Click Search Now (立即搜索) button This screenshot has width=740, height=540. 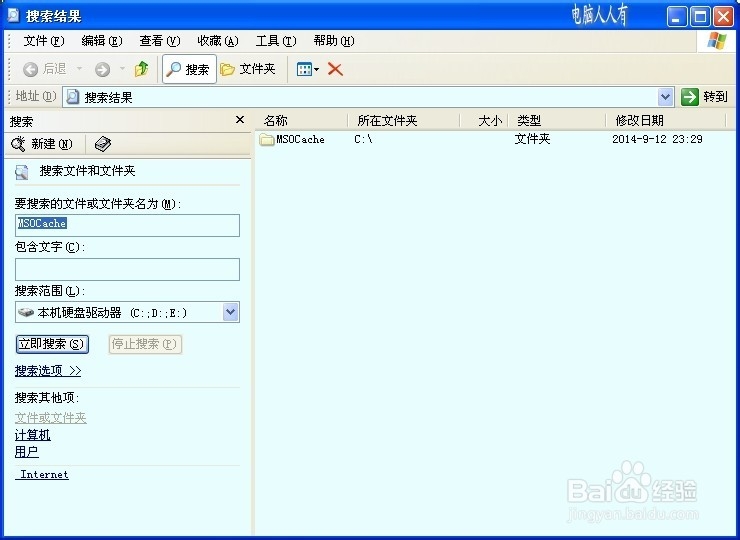point(52,344)
